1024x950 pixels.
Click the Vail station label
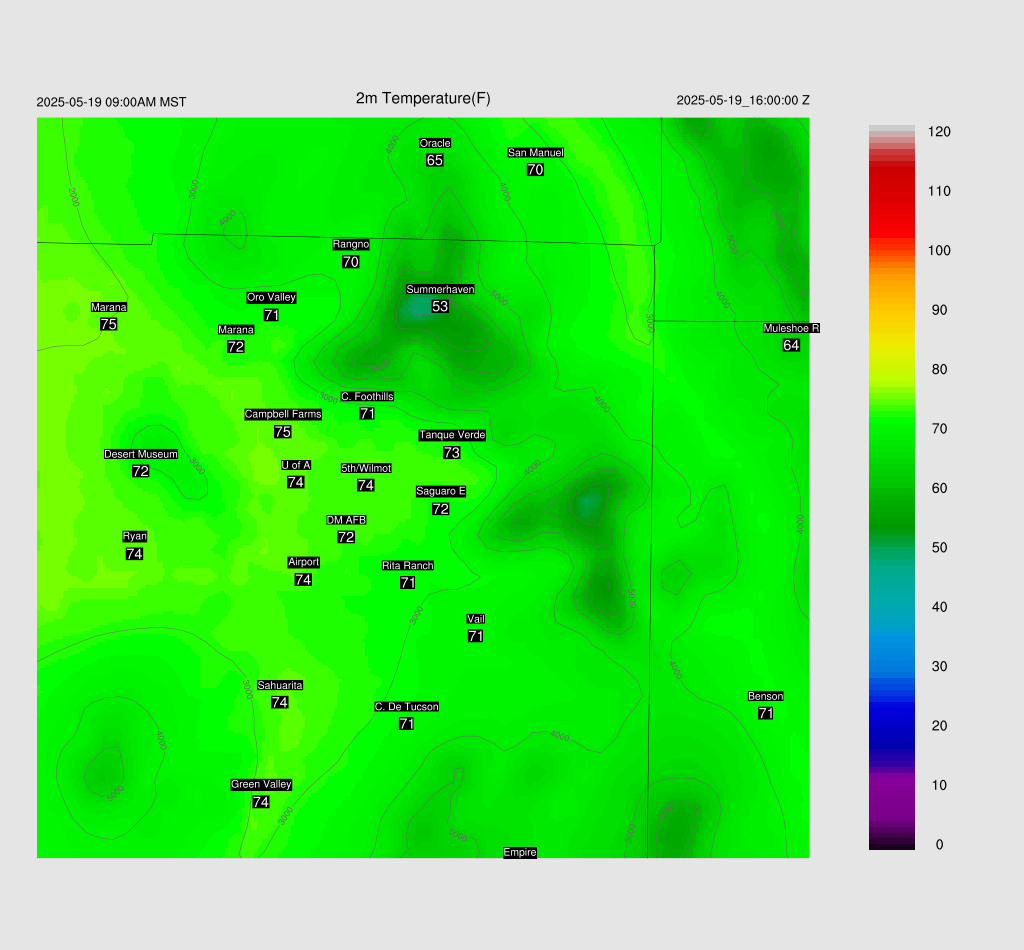(475, 619)
